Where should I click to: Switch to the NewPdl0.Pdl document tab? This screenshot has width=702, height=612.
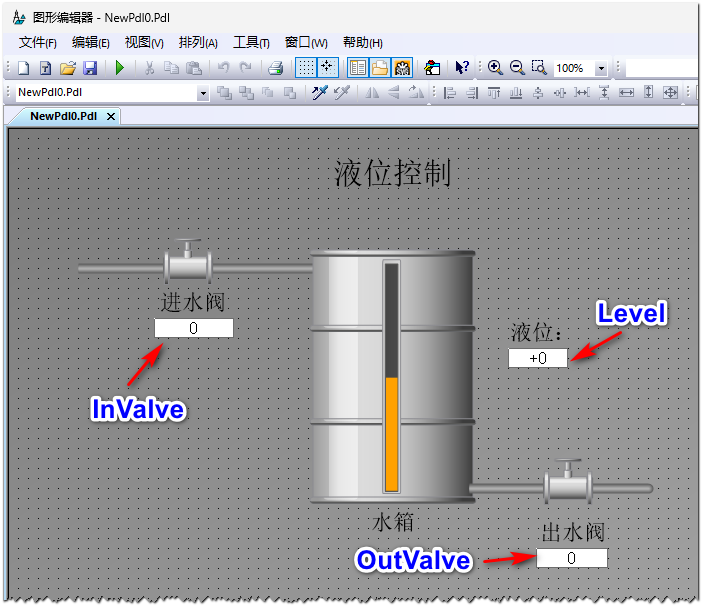pyautogui.click(x=63, y=116)
